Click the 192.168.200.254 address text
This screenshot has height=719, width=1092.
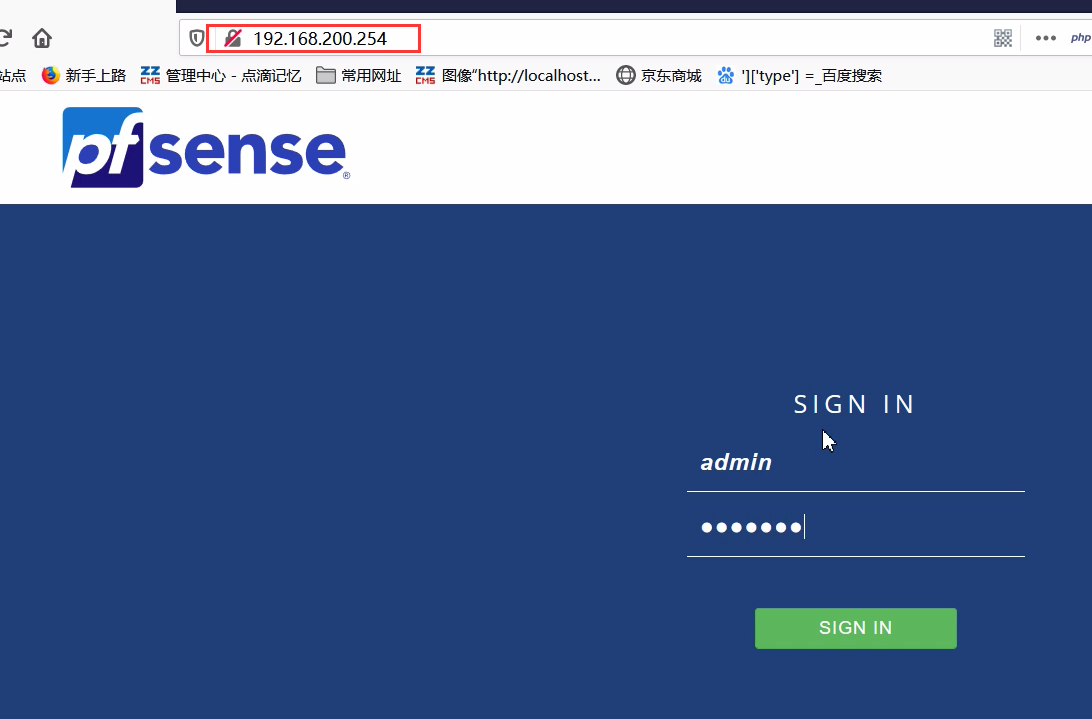tap(320, 38)
